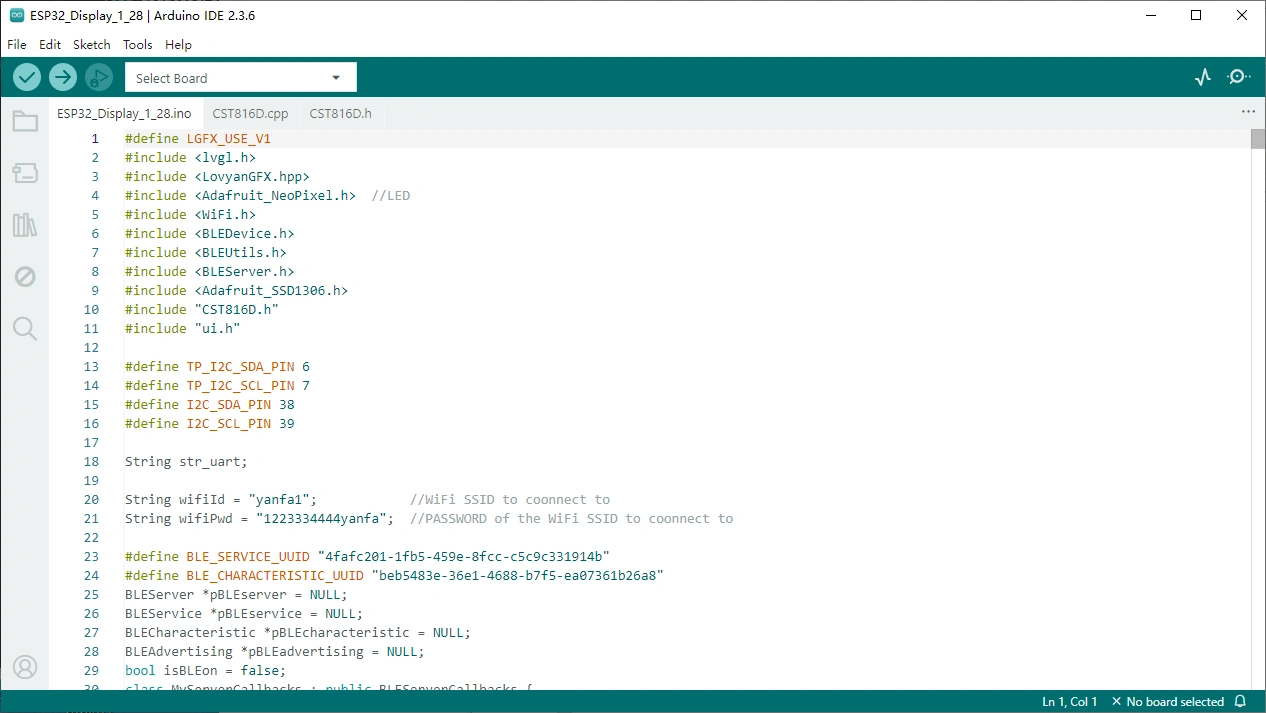Viewport: 1266px width, 713px height.
Task: Click the wifiPwd "1223334444yanfa" string
Action: pos(321,519)
